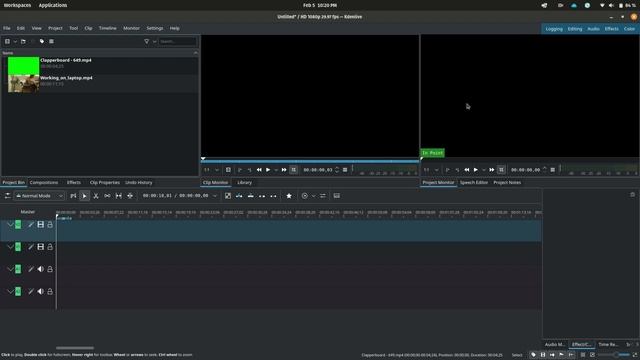Open the Add Clip dropdown arrow in Project Bin
640x360 pixels.
click(15, 41)
